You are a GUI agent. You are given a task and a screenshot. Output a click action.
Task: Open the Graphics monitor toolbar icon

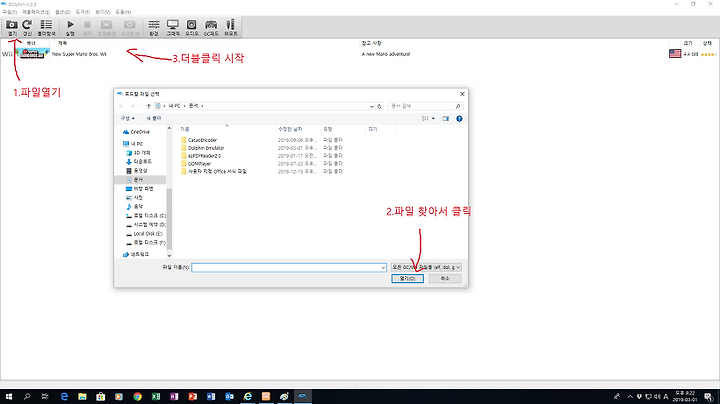(173, 28)
